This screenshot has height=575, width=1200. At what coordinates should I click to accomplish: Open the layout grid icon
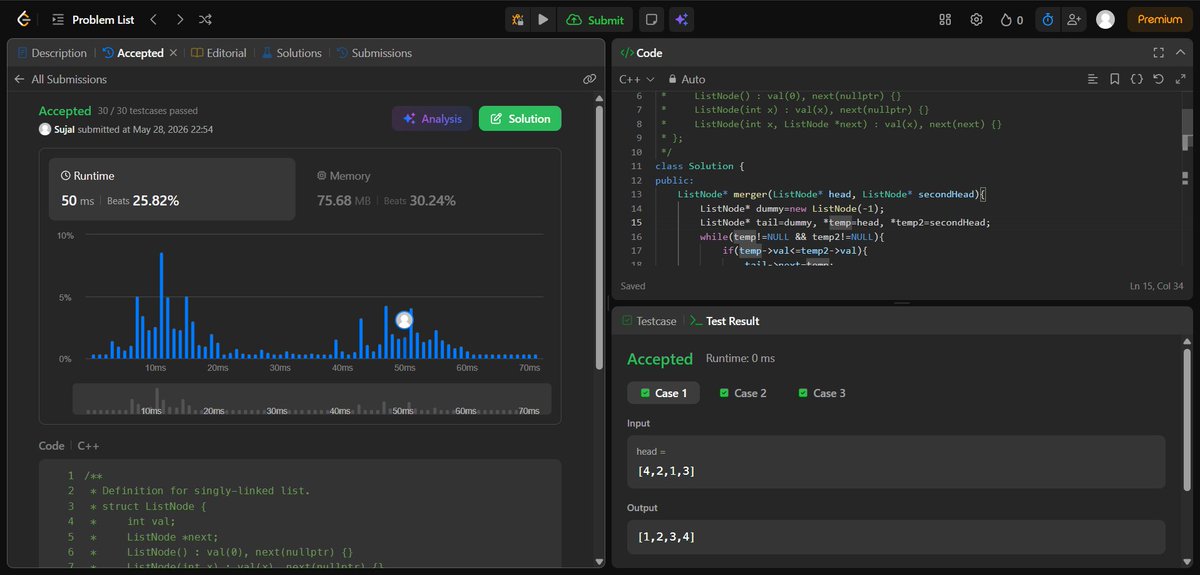pos(946,19)
